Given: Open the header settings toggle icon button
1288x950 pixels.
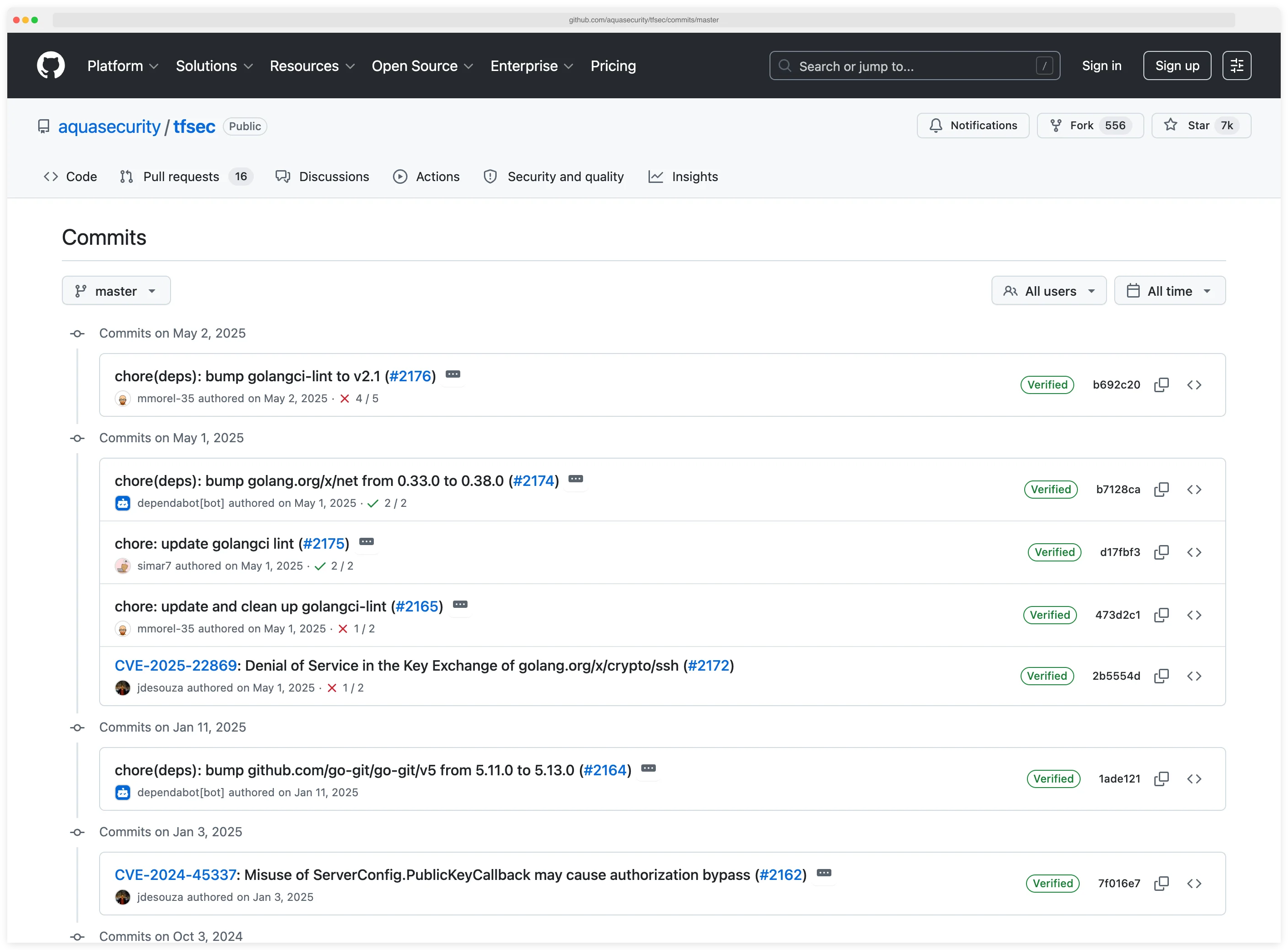Looking at the screenshot, I should pyautogui.click(x=1236, y=66).
